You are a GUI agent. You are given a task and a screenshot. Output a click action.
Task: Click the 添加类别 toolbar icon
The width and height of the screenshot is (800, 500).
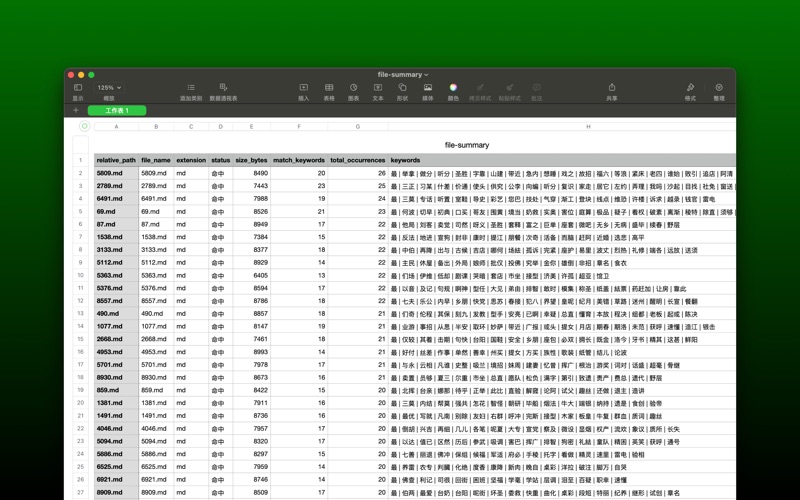click(x=191, y=88)
